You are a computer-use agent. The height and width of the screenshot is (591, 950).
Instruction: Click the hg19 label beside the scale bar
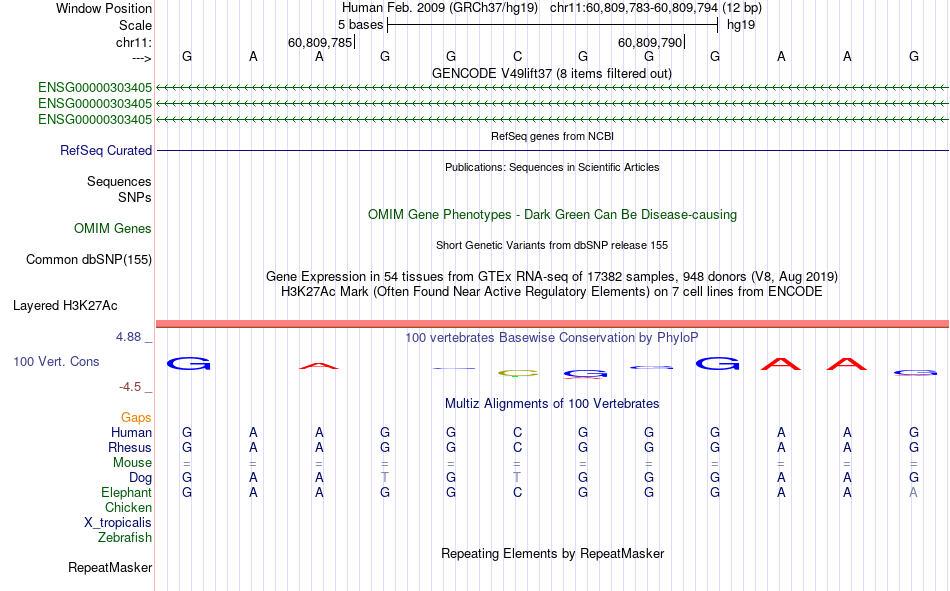tap(741, 25)
